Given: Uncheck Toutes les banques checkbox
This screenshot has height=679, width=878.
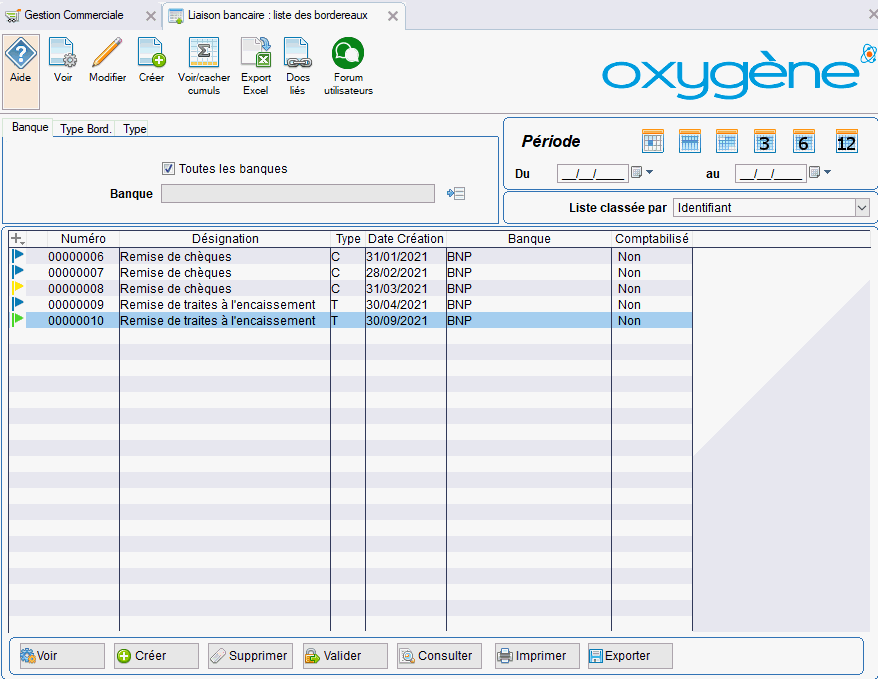Looking at the screenshot, I should (168, 168).
